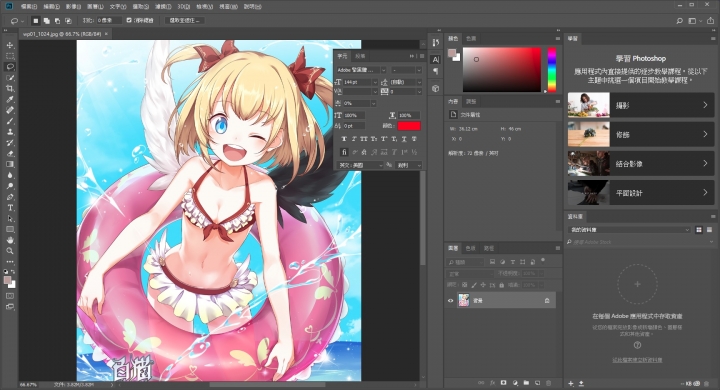Select the Crop tool

point(10,89)
